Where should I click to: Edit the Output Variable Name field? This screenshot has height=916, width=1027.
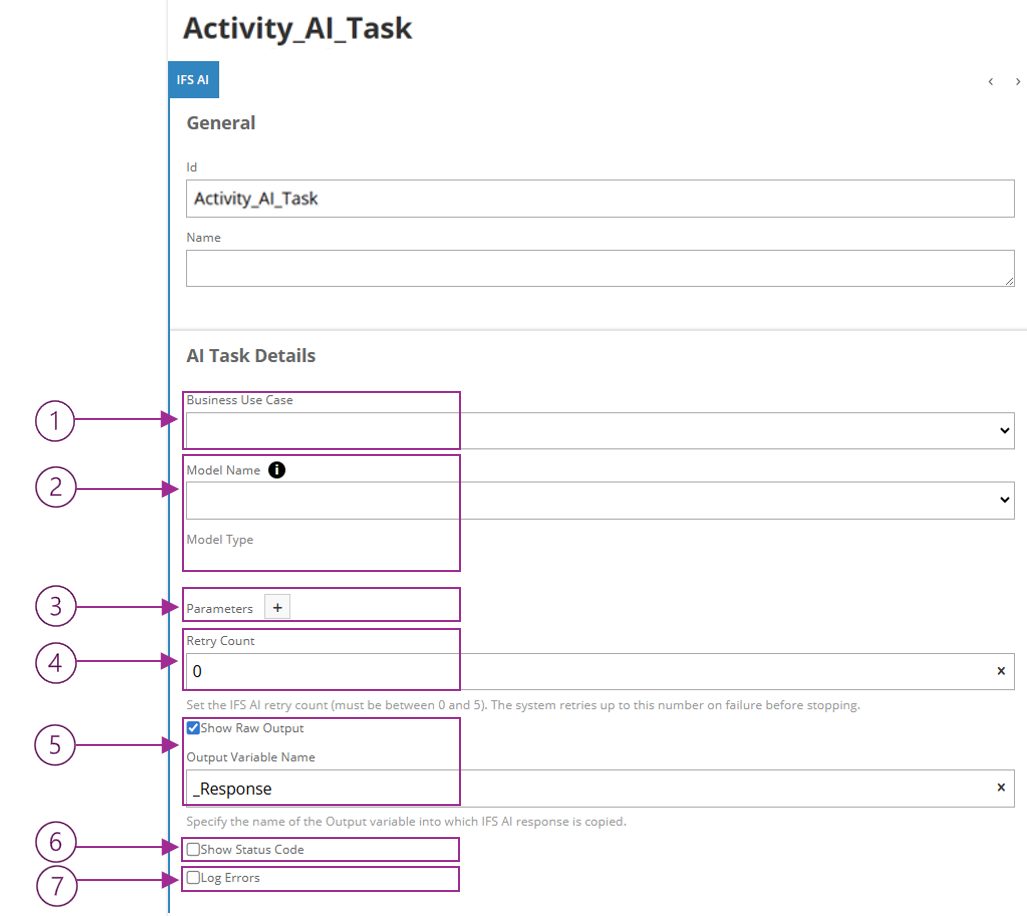click(x=600, y=788)
